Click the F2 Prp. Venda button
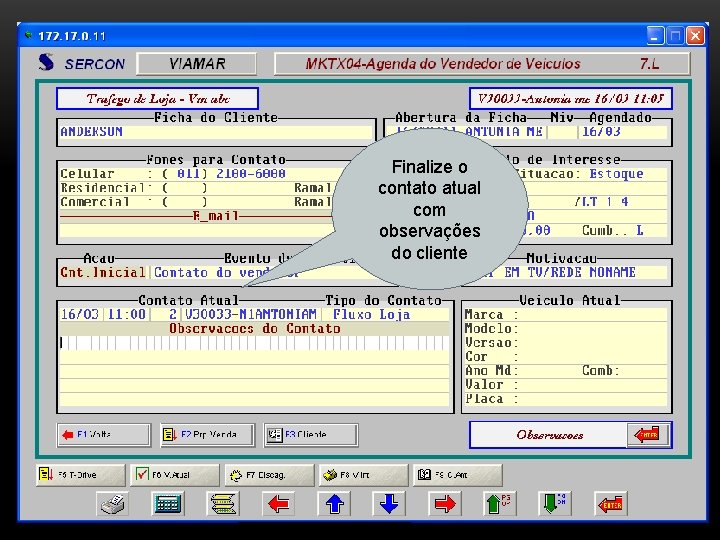720x540 pixels. (207, 434)
